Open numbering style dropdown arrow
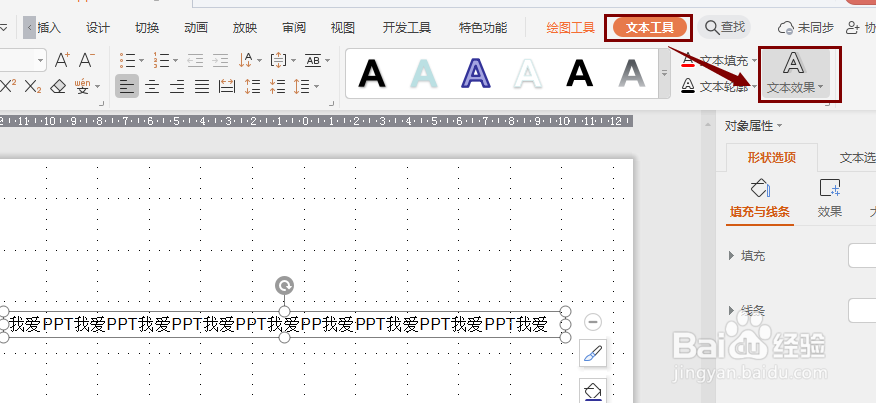Image resolution: width=876 pixels, height=403 pixels. (175, 60)
